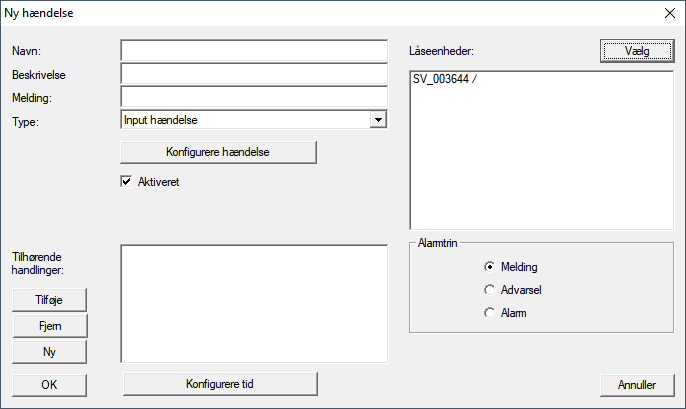This screenshot has width=686, height=409.
Task: Cancel with the Annuller button
Action: [637, 384]
